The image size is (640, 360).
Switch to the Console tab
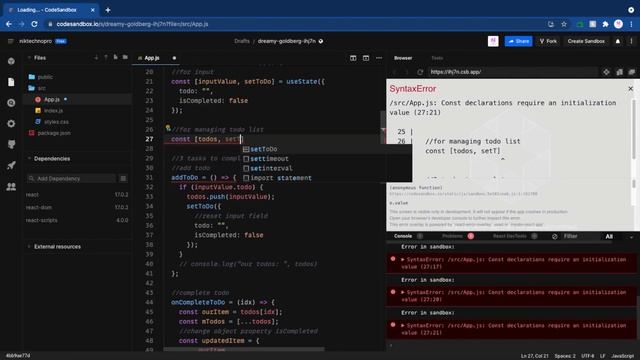pos(403,236)
